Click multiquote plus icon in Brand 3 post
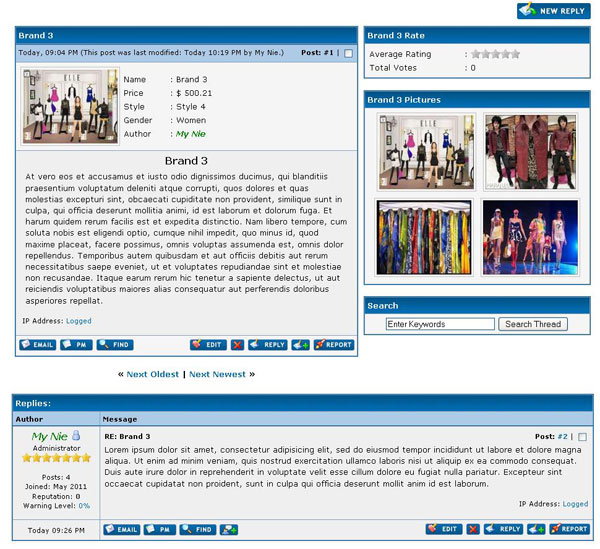The height and width of the screenshot is (549, 600). click(x=301, y=345)
